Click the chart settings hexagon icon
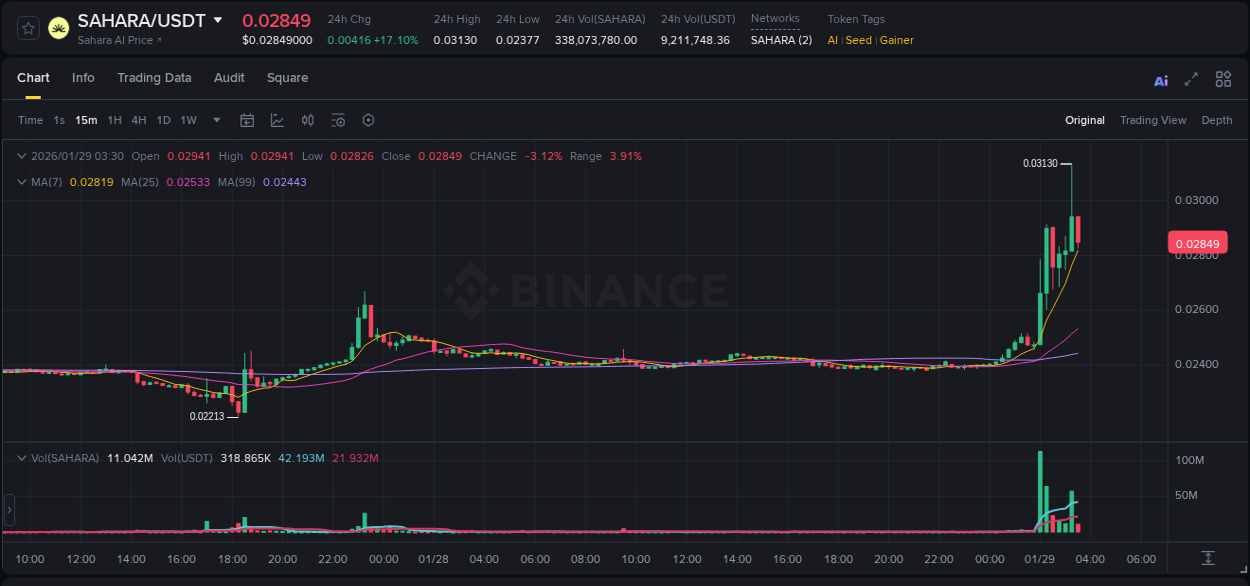 coord(368,120)
